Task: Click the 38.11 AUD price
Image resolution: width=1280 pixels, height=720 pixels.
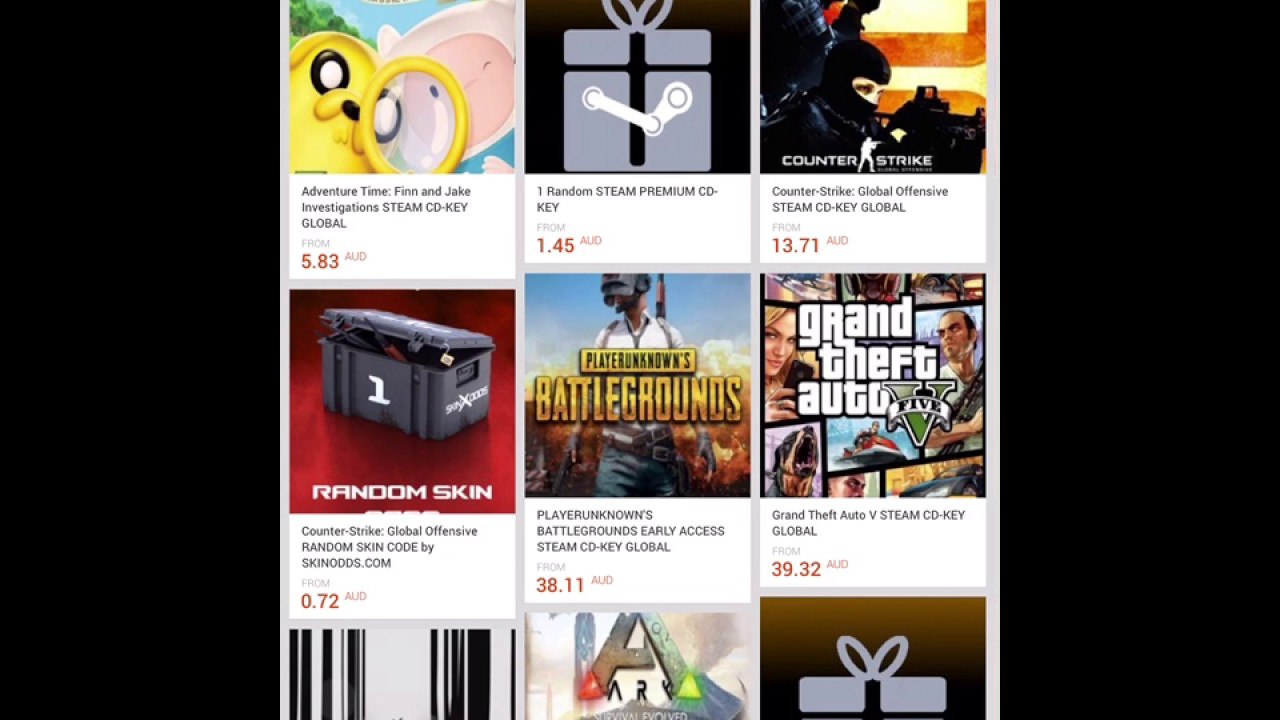Action: pos(574,584)
